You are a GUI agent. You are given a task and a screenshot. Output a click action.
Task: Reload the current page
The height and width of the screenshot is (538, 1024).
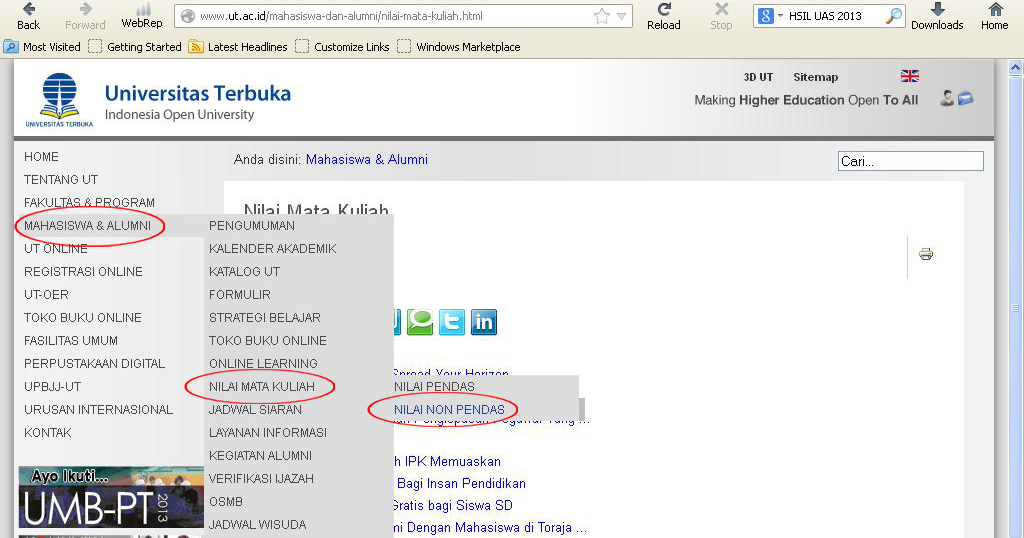coord(664,16)
